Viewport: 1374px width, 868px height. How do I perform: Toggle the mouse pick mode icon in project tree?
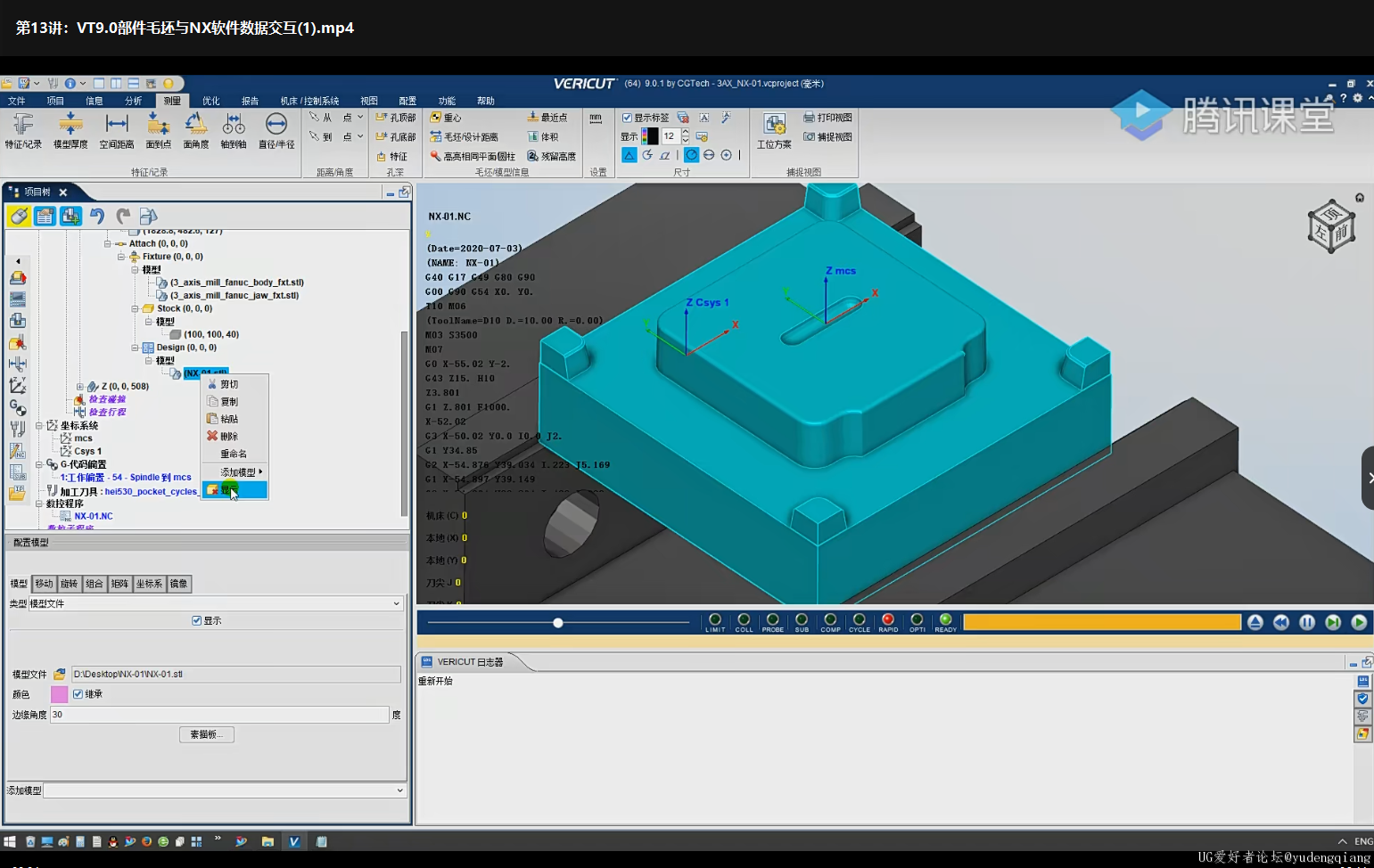19,216
